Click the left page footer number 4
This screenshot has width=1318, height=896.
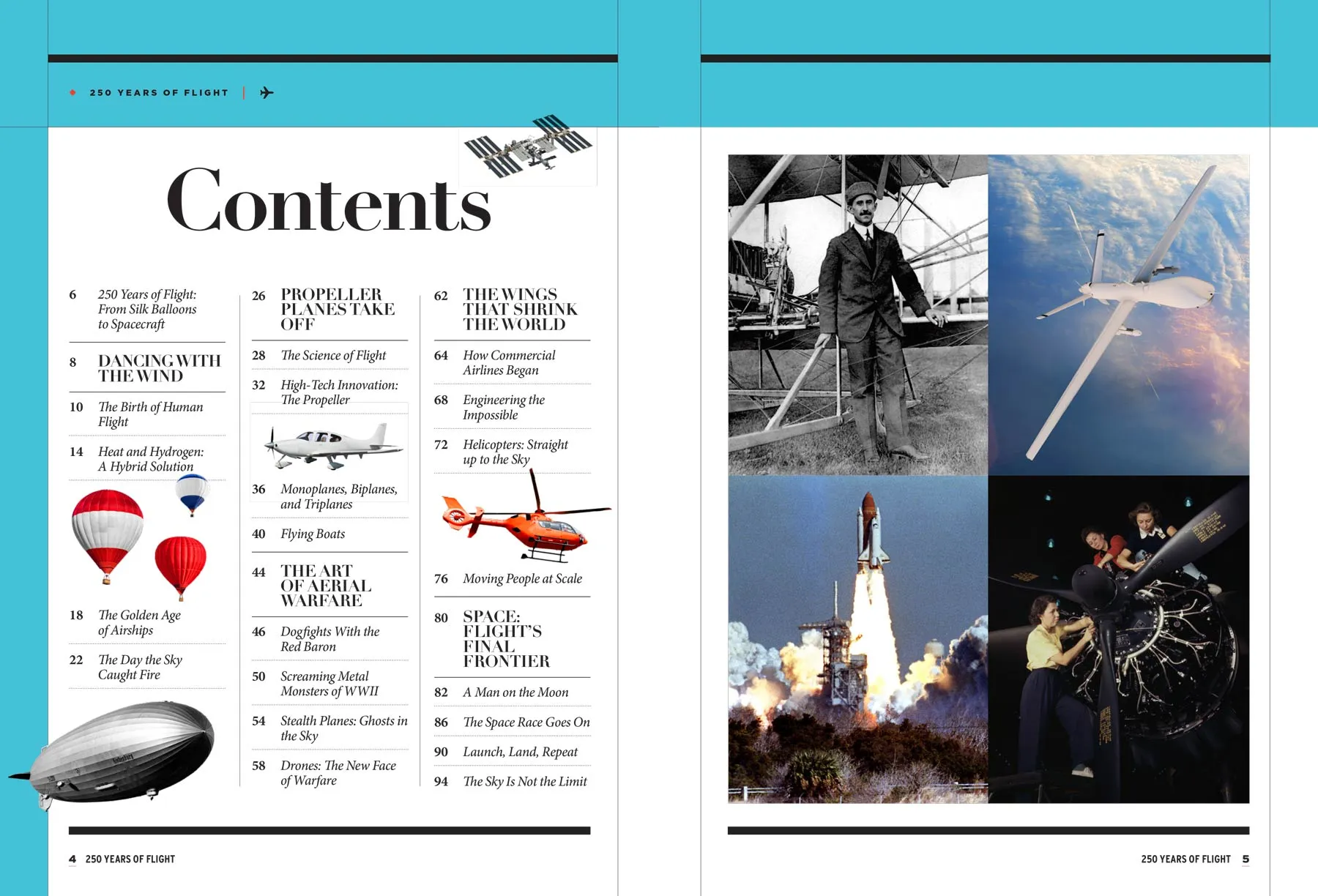coord(72,859)
